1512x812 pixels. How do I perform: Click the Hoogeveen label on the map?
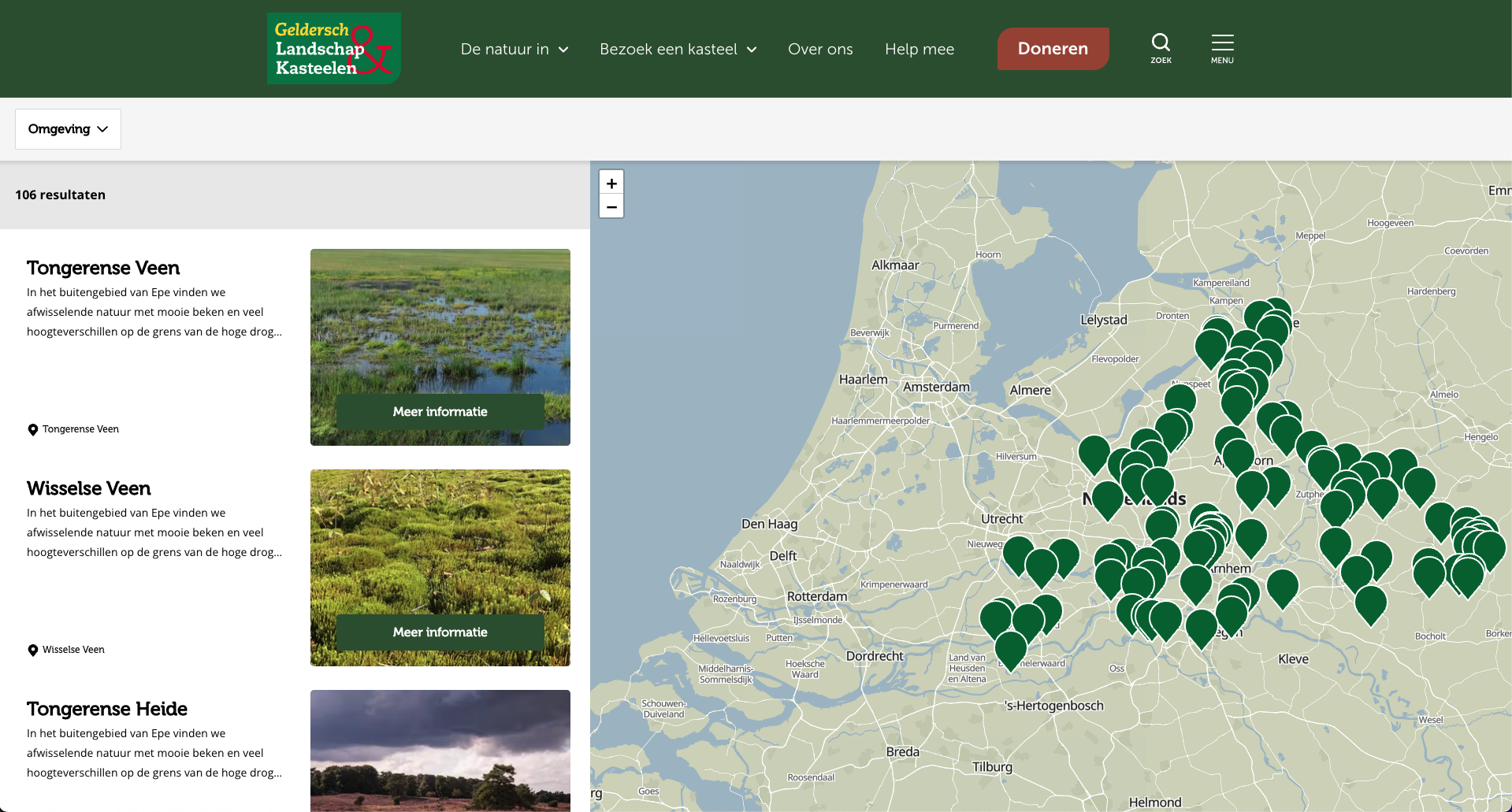pyautogui.click(x=1390, y=223)
